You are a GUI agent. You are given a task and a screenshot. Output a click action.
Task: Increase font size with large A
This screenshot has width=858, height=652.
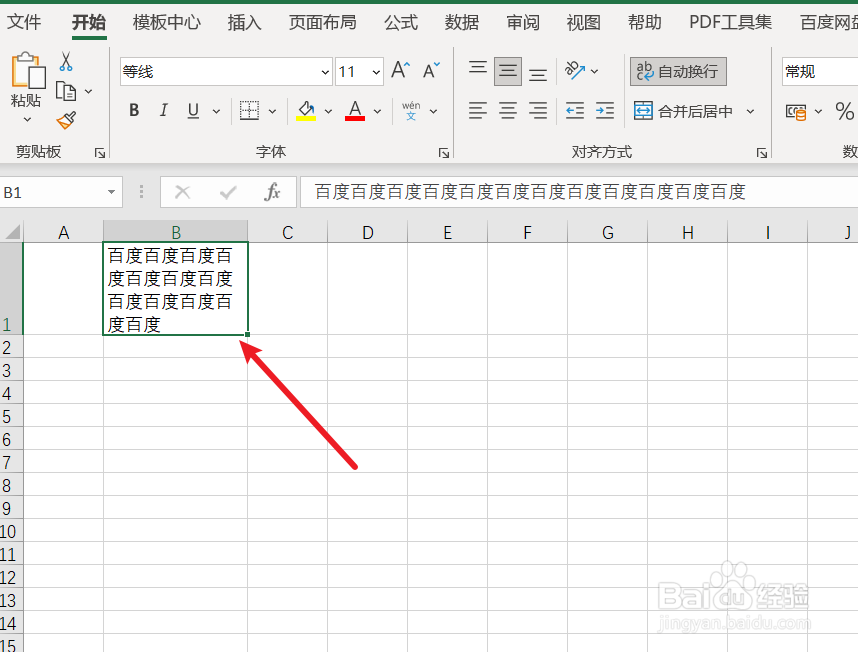pos(401,71)
